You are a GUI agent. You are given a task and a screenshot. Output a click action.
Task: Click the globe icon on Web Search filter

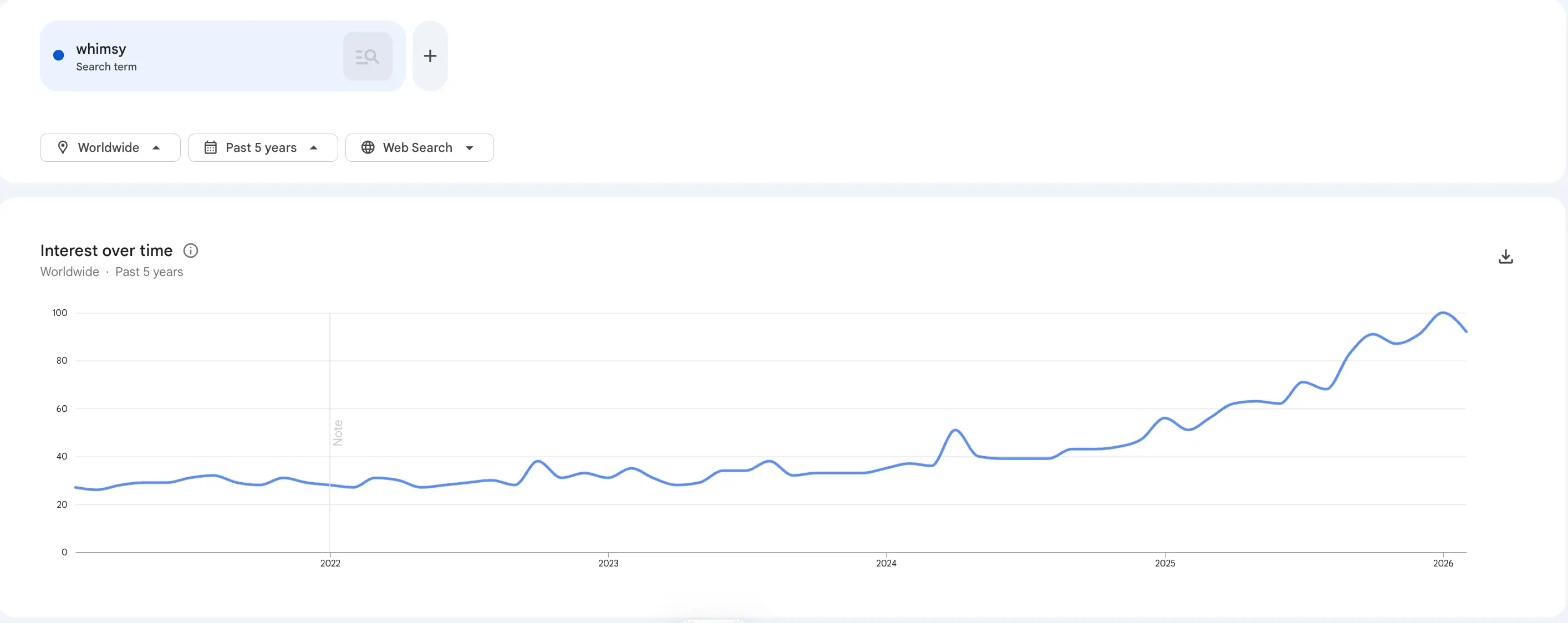[368, 147]
